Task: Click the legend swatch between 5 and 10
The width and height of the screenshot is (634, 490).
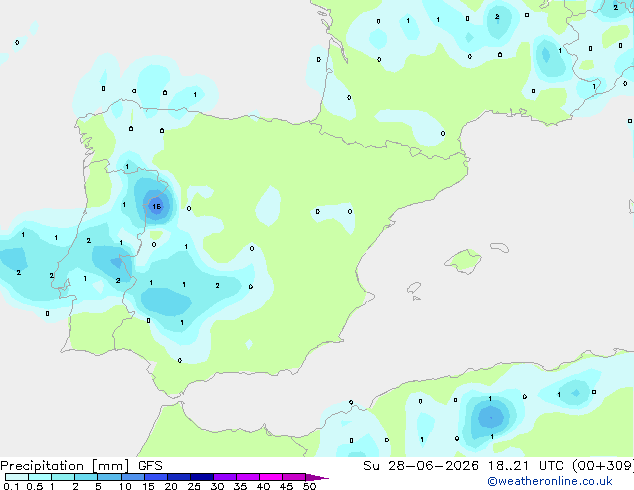Action: pos(109,477)
